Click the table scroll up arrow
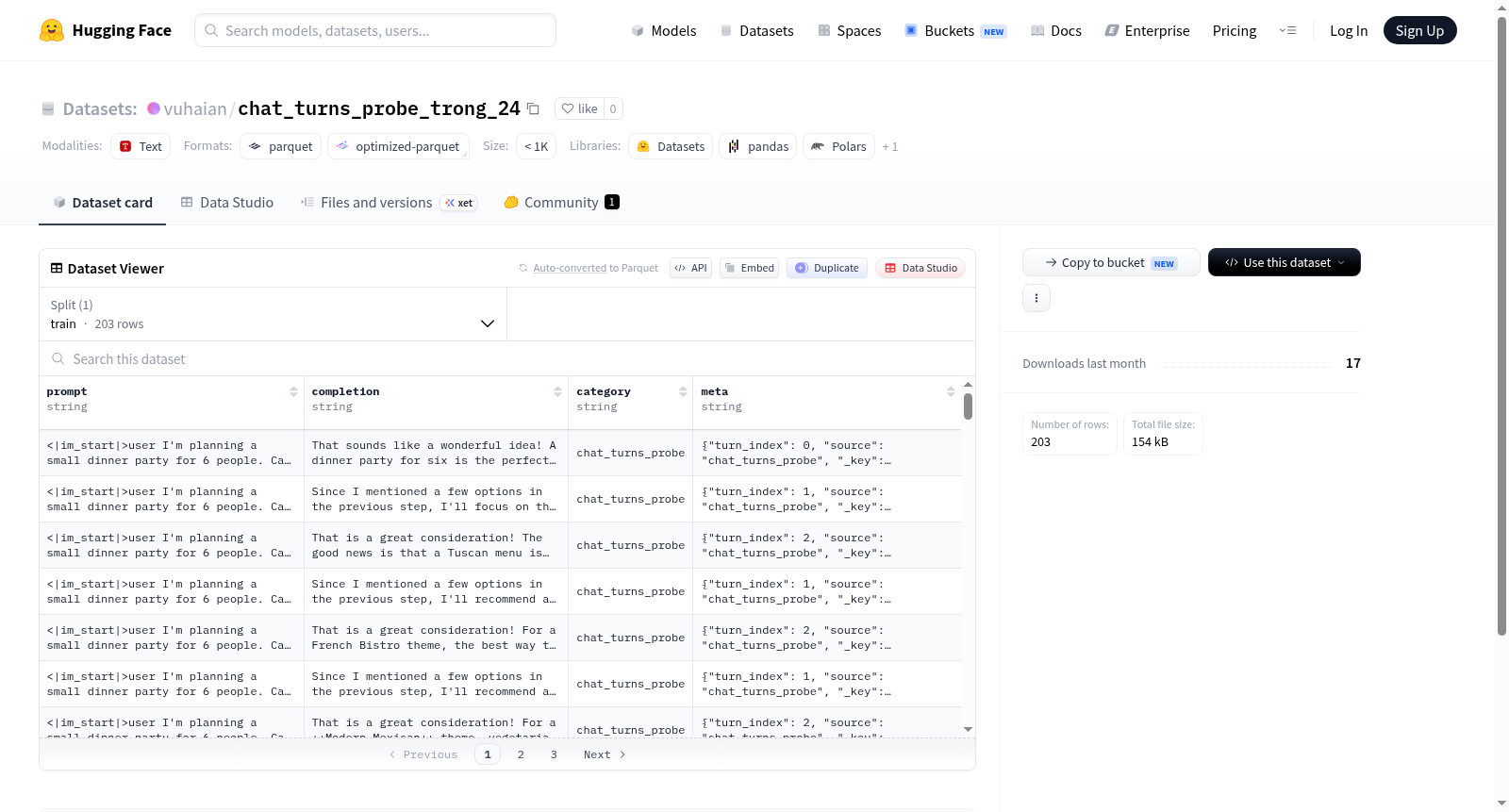This screenshot has height=812, width=1509. pos(968,385)
